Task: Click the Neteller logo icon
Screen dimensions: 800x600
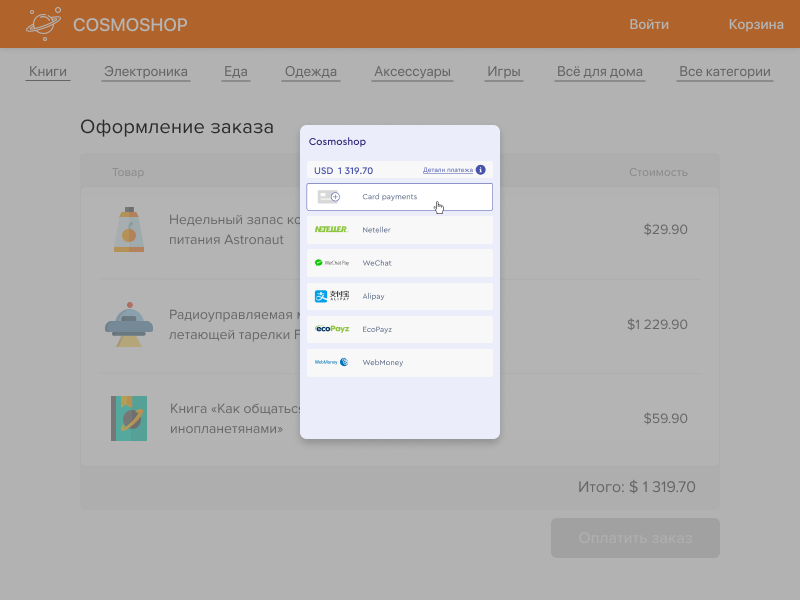Action: (x=331, y=230)
